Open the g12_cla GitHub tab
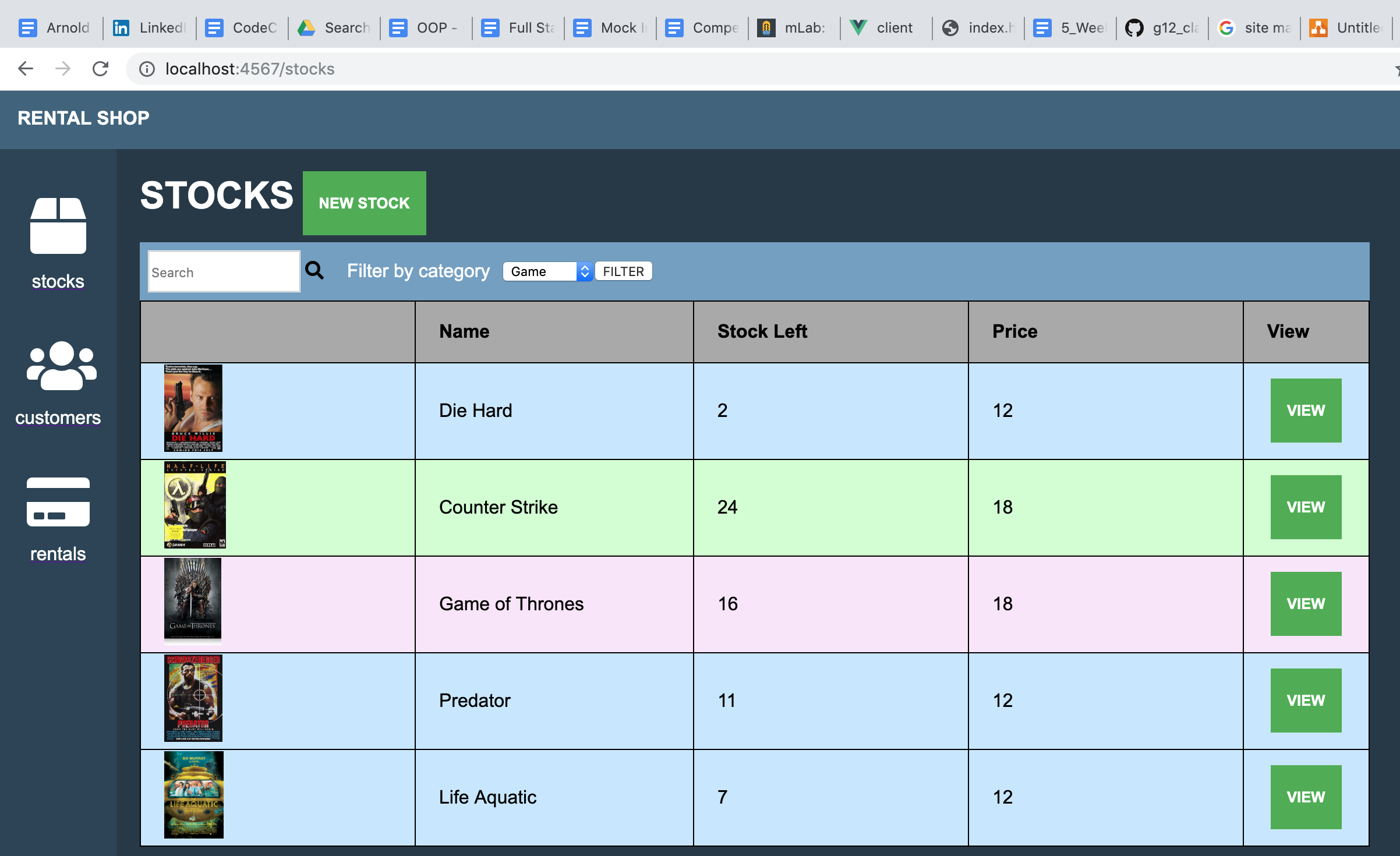 pyautogui.click(x=1162, y=27)
